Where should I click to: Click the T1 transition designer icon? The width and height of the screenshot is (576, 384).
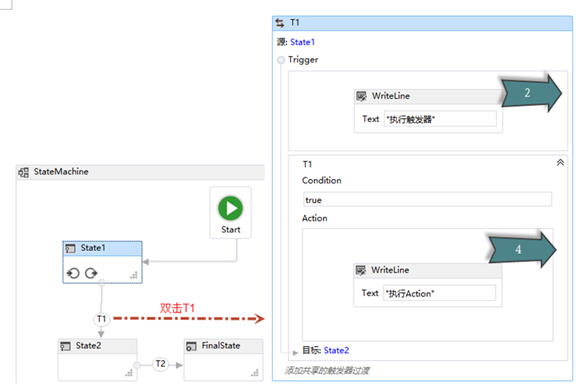coord(280,23)
